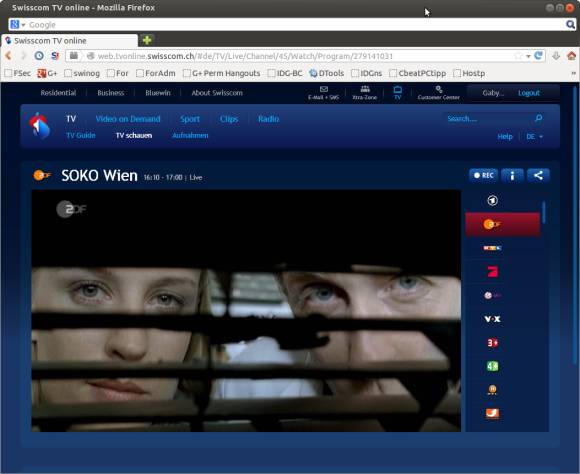Click the channel list scrollbar
This screenshot has height=474, width=580.
click(544, 212)
